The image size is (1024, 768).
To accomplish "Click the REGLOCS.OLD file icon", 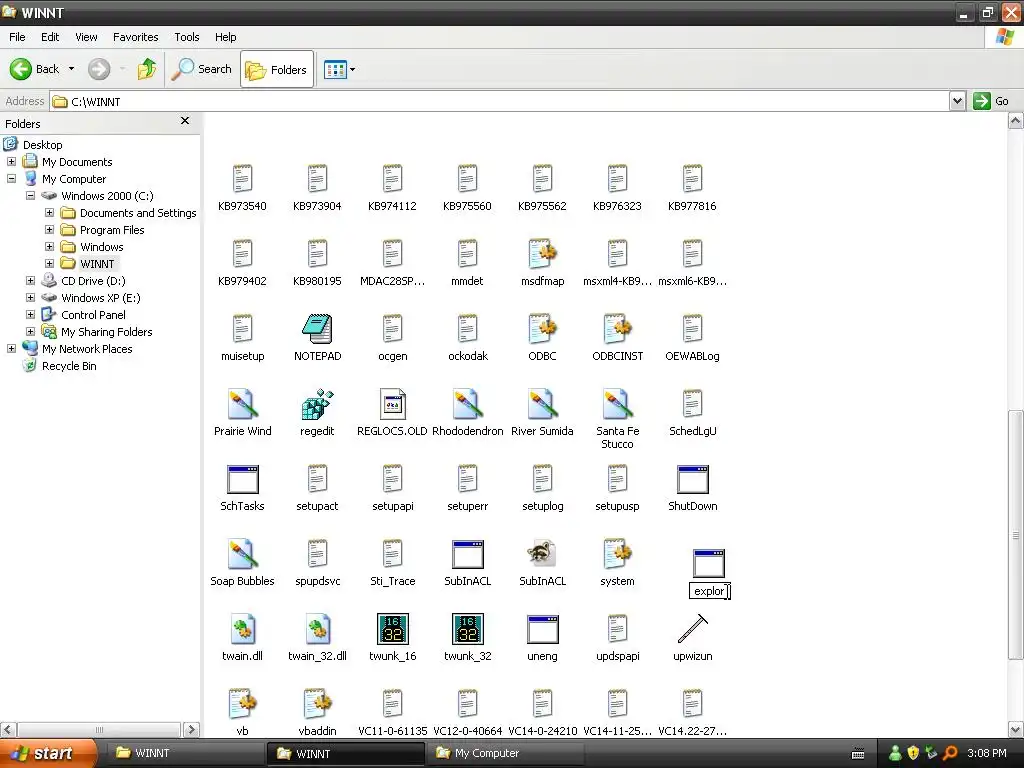I will (x=392, y=404).
